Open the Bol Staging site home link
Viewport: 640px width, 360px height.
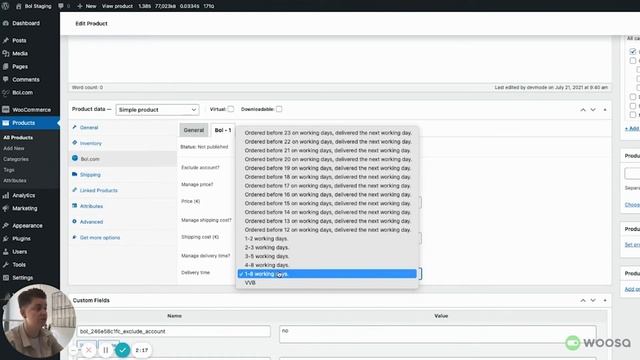click(34, 6)
